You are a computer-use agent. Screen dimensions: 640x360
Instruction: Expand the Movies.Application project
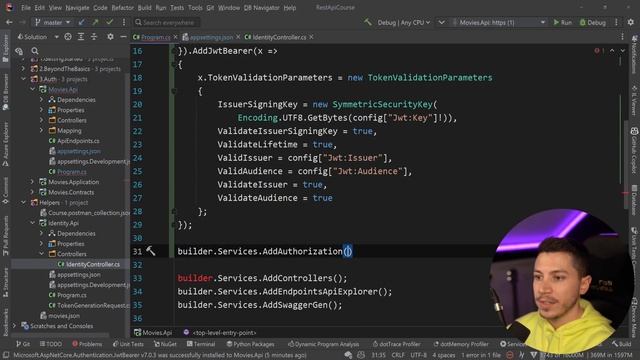(32, 182)
